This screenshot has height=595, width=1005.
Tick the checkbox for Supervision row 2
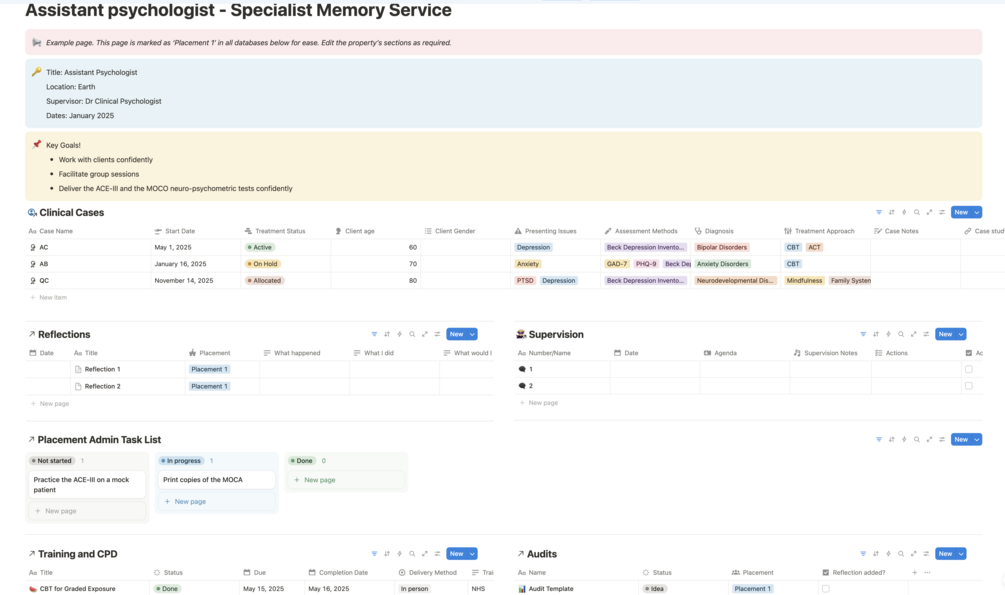point(968,386)
